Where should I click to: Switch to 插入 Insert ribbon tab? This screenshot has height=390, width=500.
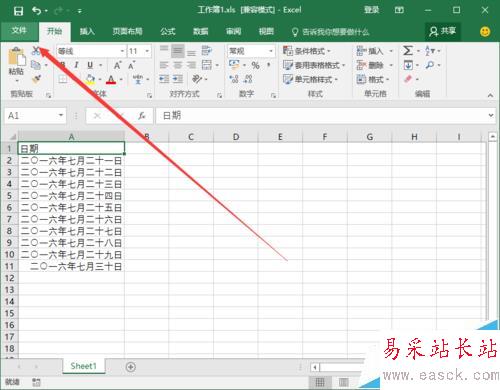point(87,32)
